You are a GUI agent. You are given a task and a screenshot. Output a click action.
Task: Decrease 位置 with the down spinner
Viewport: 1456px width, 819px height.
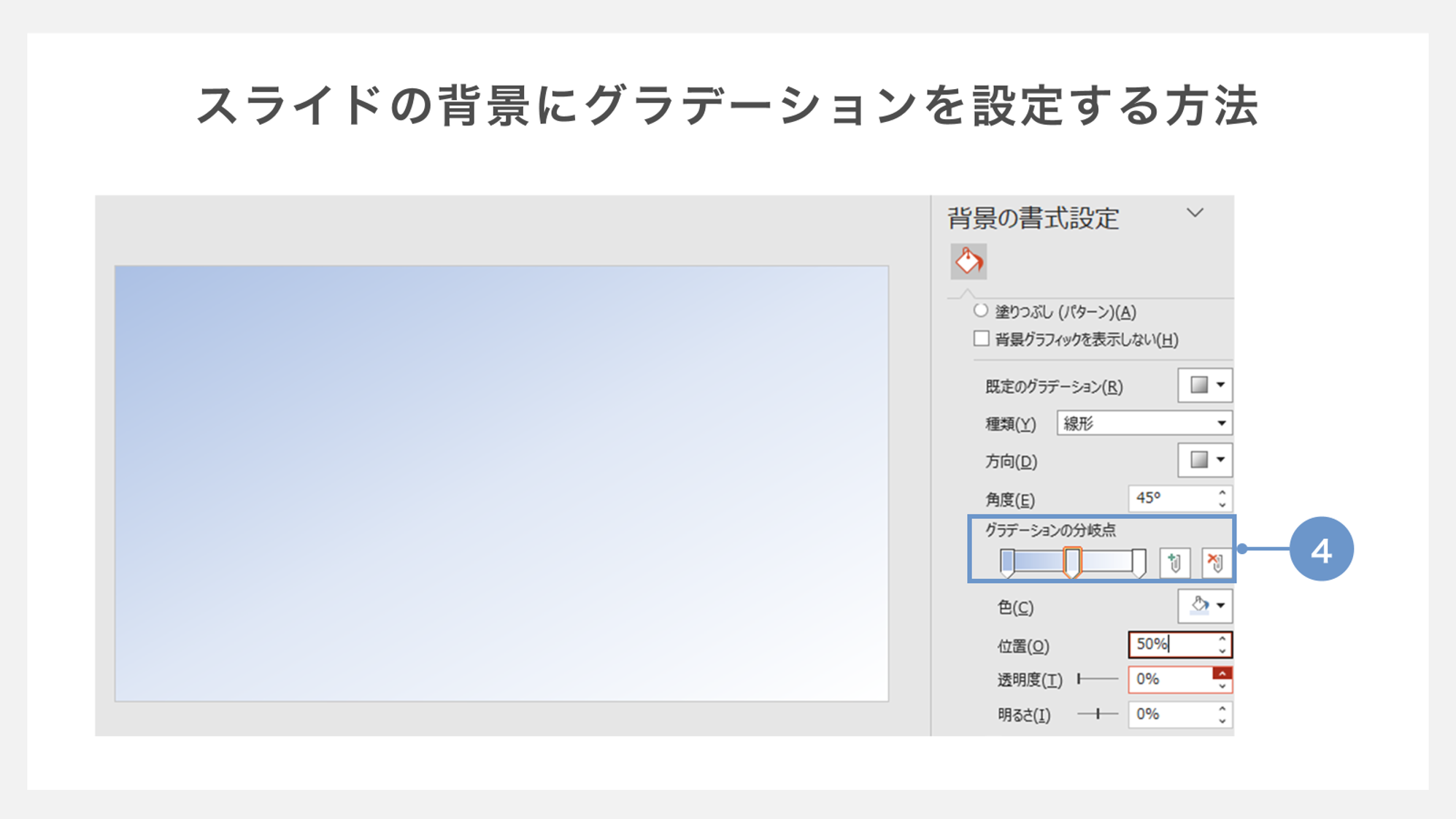[1222, 651]
